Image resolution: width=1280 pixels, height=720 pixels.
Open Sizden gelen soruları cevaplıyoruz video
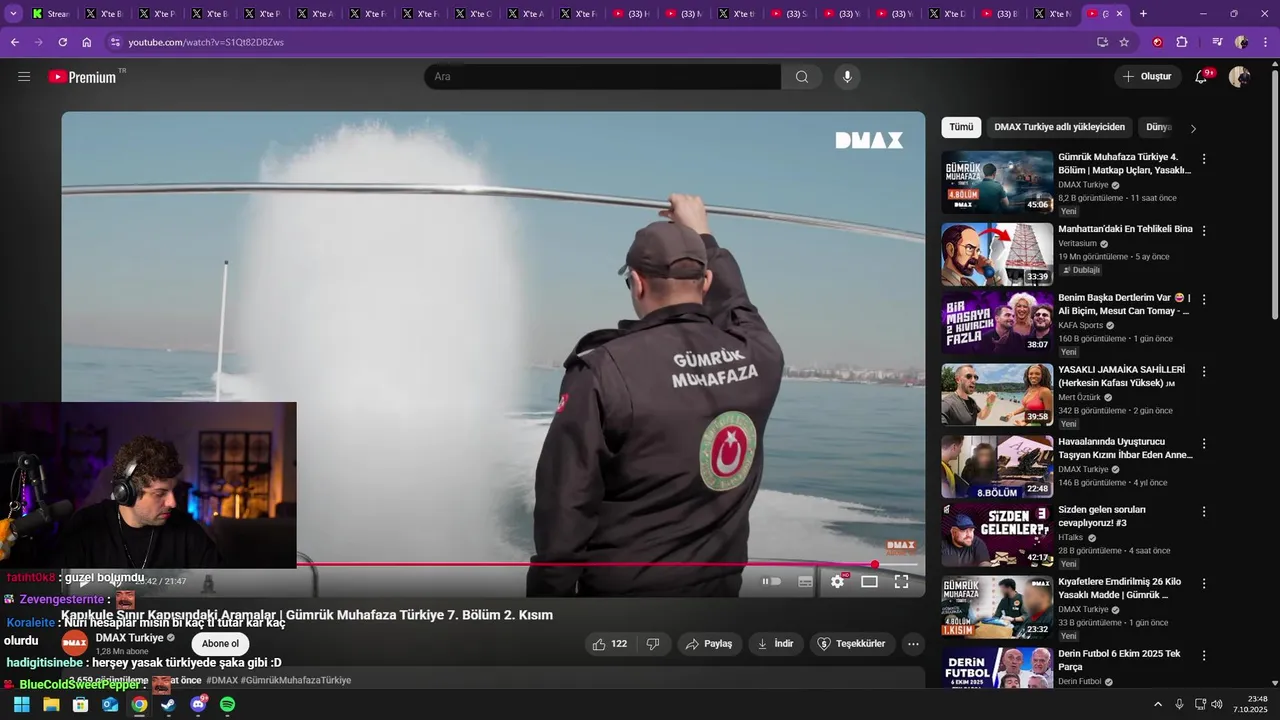[1102, 516]
